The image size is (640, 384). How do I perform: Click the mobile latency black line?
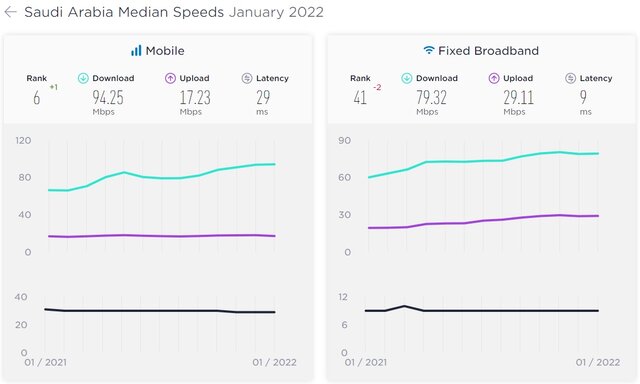[x=160, y=311]
